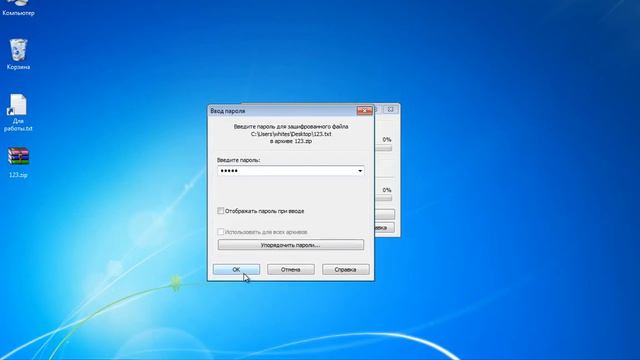Open help via Справка button
This screenshot has height=360, width=640.
(x=346, y=269)
